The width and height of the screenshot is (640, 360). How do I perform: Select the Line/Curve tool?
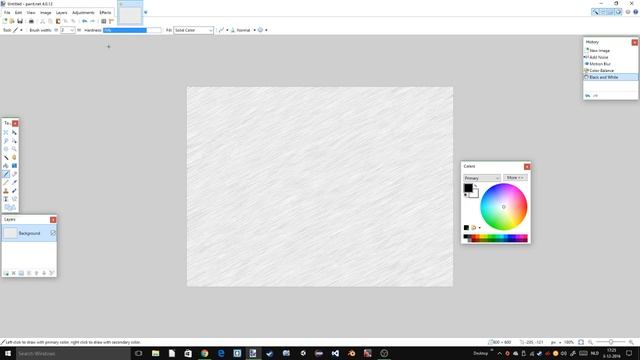pos(14,199)
